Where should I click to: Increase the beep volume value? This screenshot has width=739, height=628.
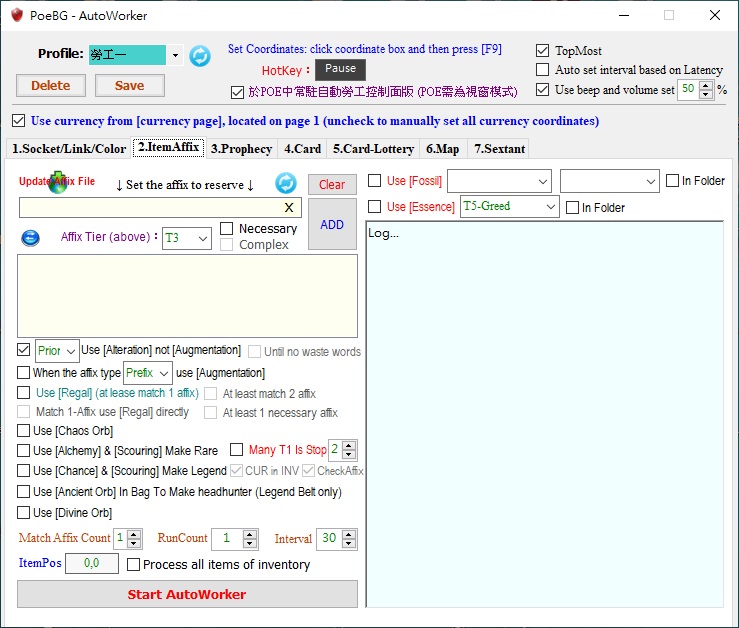(x=706, y=85)
